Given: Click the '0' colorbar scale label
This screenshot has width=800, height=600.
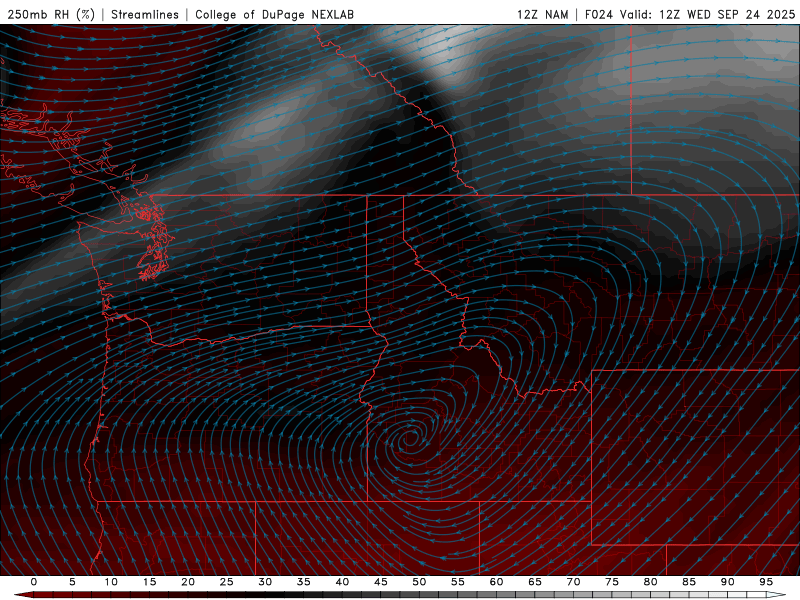Looking at the screenshot, I should (x=34, y=582).
